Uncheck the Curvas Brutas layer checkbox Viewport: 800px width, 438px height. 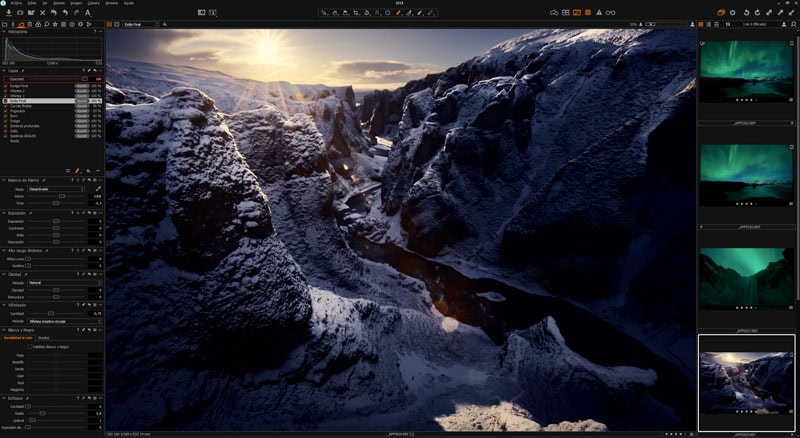6,105
